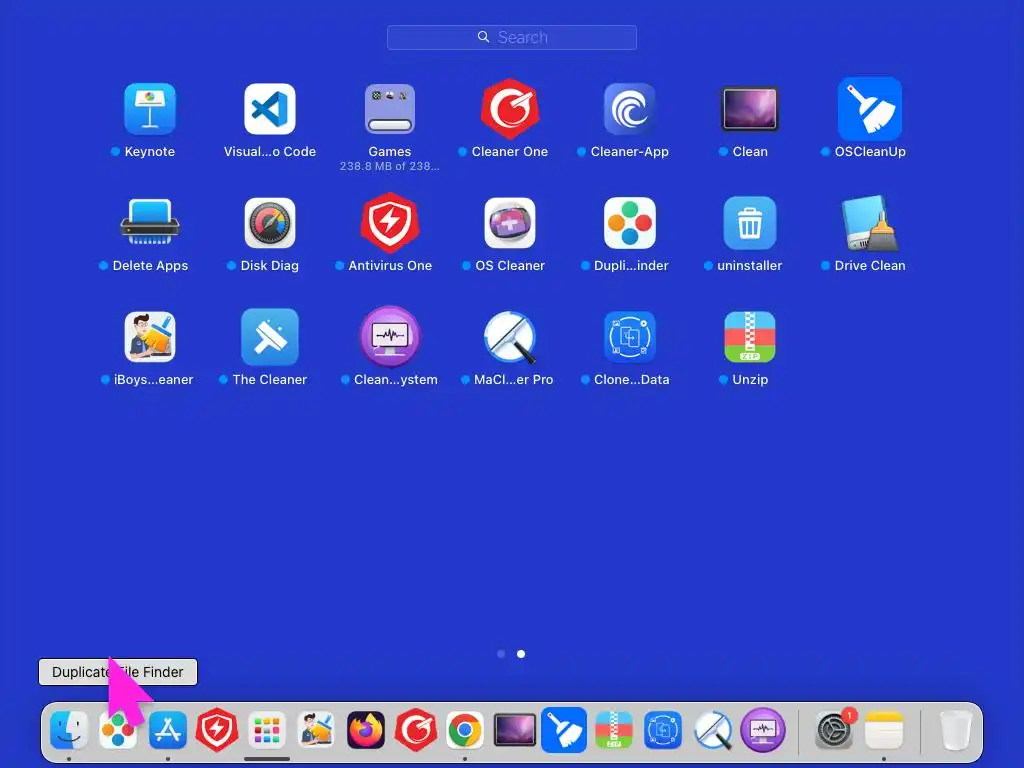
Task: Launch MaCl...er Pro from Launchpad grid
Action: pyautogui.click(x=510, y=337)
